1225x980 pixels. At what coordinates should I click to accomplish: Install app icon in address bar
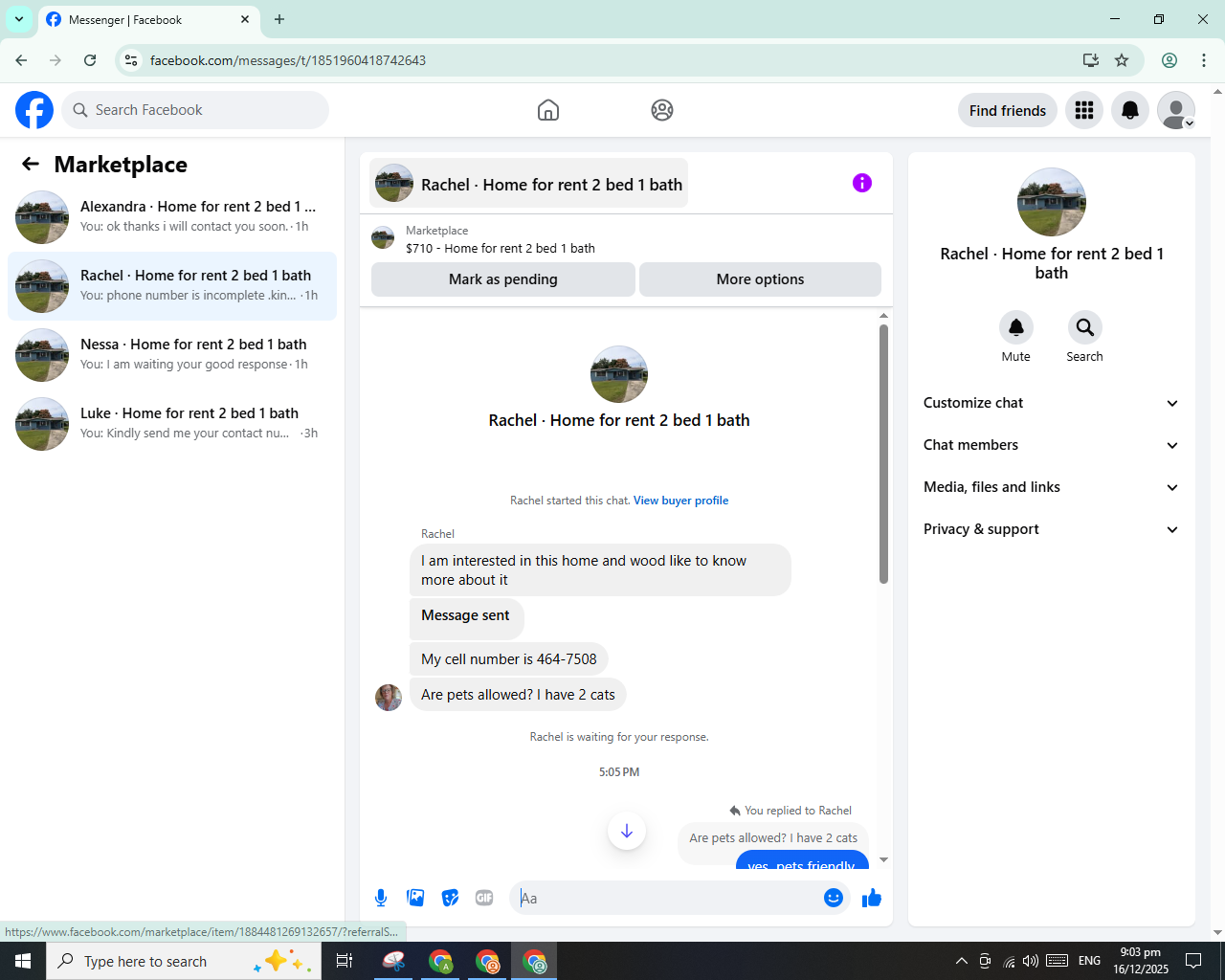click(1090, 60)
